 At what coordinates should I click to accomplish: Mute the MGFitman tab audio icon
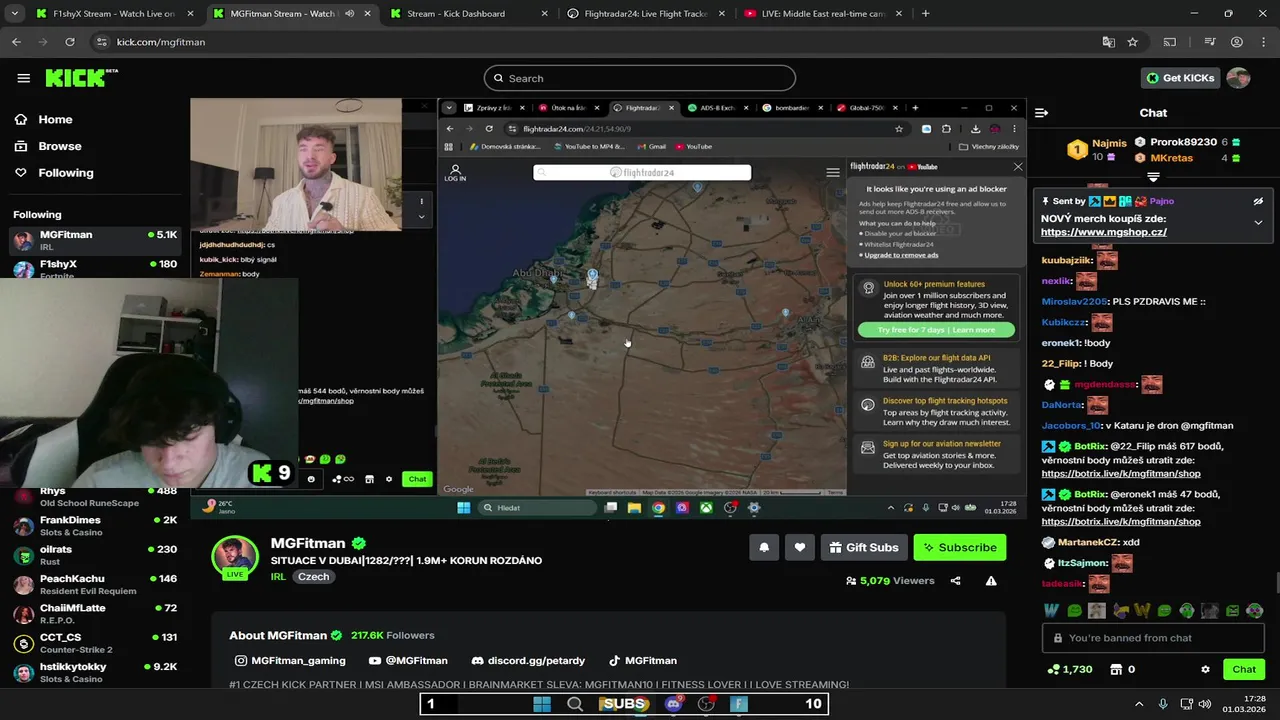[349, 14]
